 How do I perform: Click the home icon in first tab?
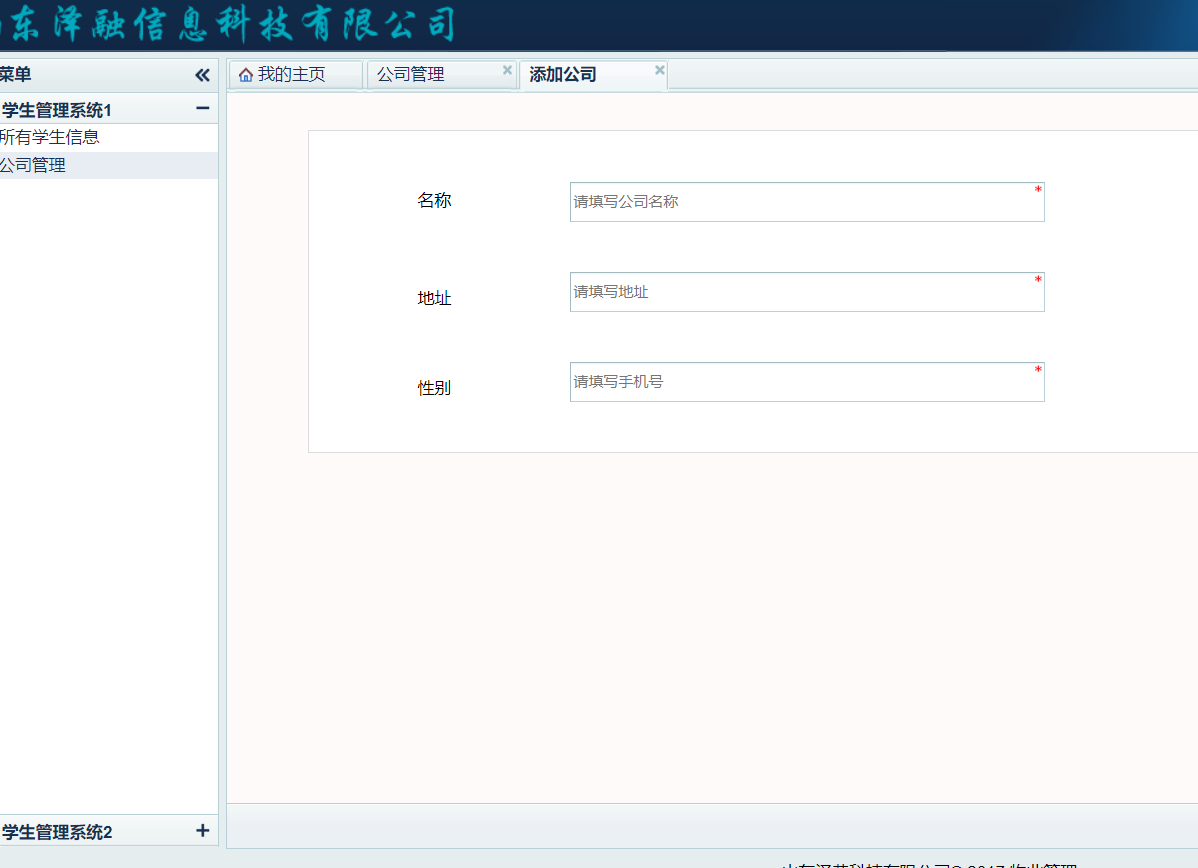coord(246,75)
